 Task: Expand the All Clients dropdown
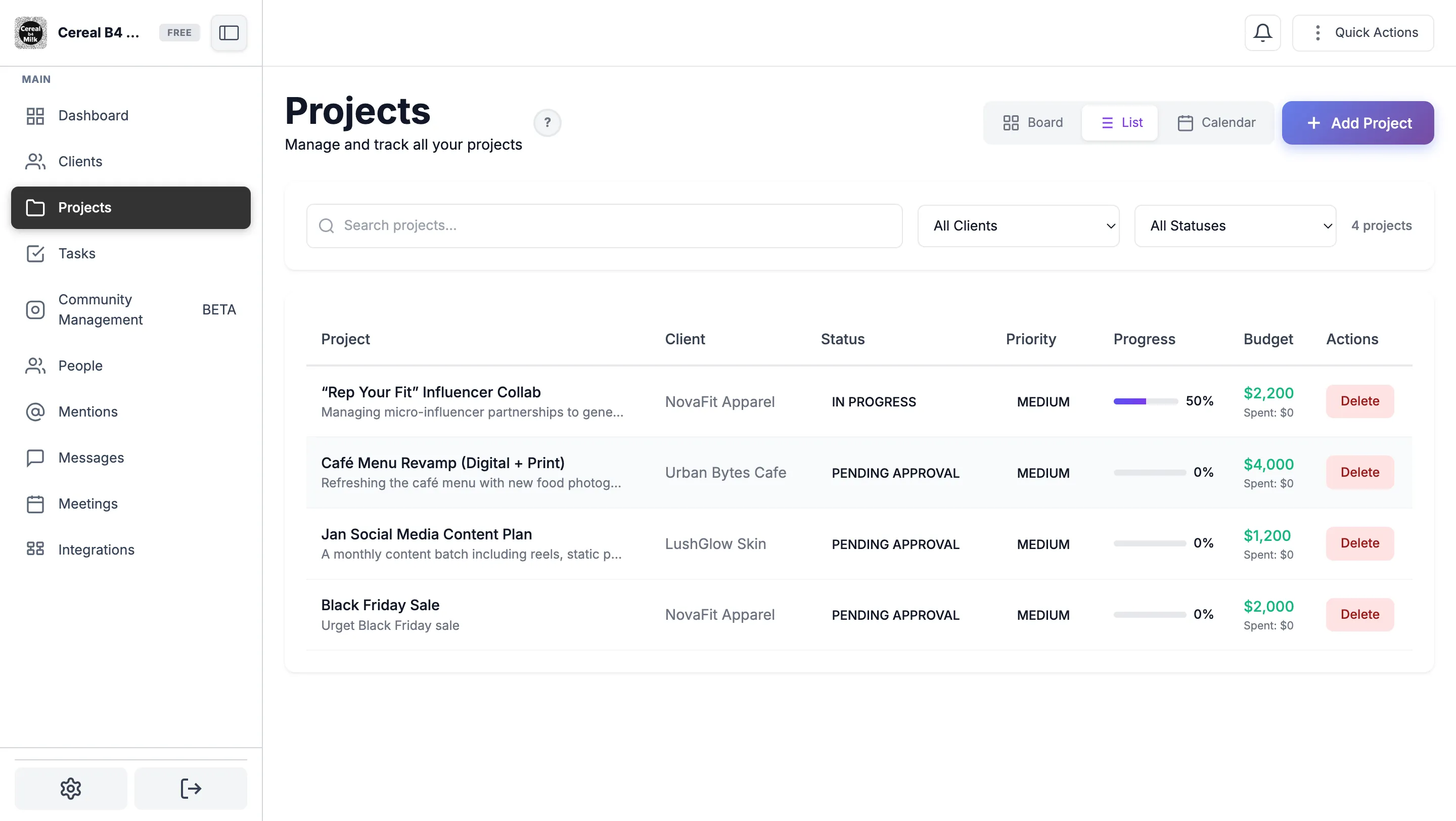(1018, 225)
